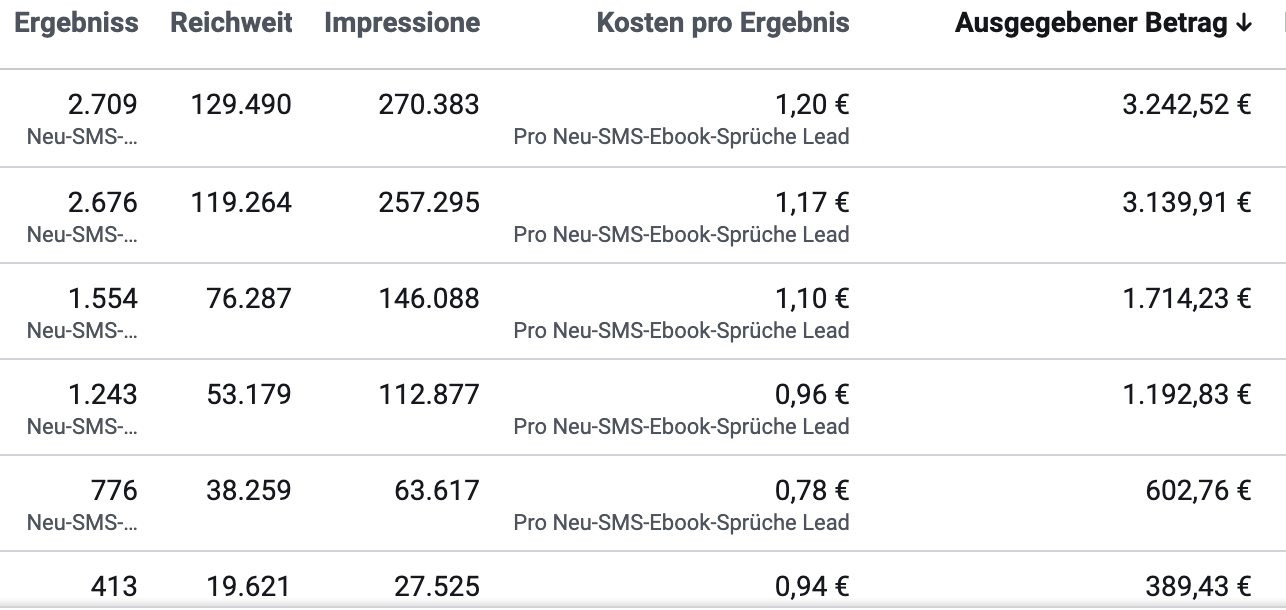Click the 1,20 € cost per result
The height and width of the screenshot is (610, 1286).
tap(812, 104)
